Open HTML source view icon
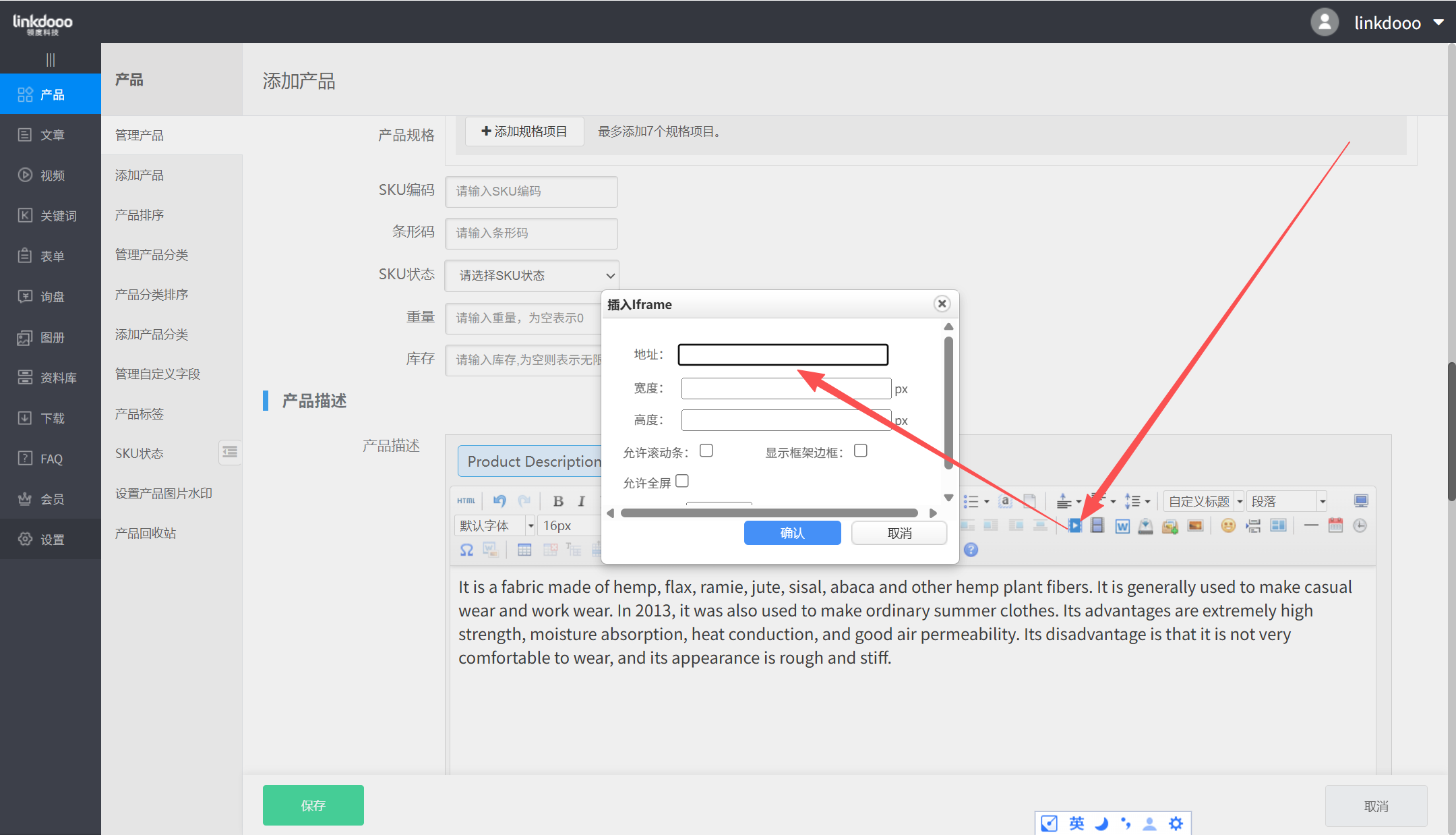Screen dimensions: 1456x835 [x=466, y=501]
